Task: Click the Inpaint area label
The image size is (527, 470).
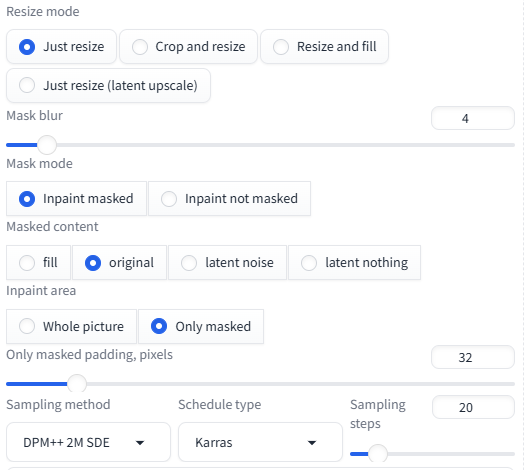Action: (41, 290)
